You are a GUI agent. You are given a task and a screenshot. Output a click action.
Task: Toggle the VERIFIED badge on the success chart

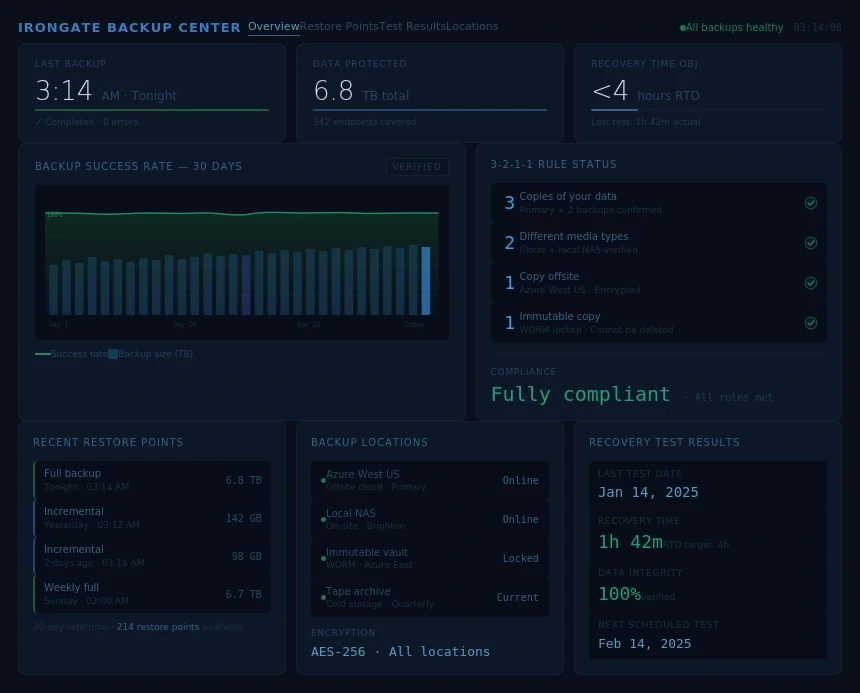pyautogui.click(x=417, y=167)
